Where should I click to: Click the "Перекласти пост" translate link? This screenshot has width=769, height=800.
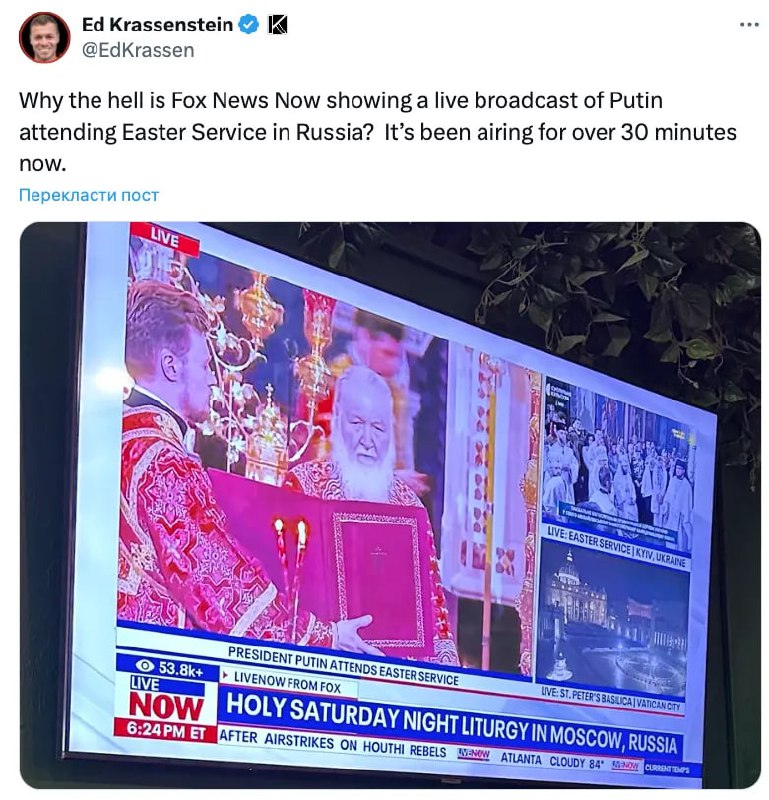[89, 195]
